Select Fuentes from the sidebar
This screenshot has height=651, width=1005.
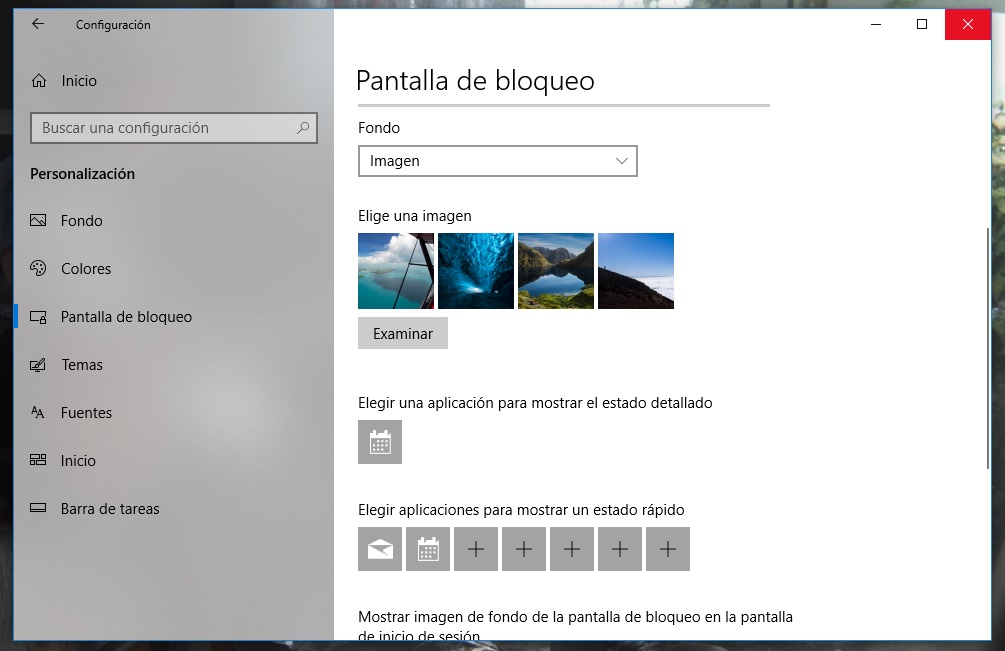(x=85, y=413)
